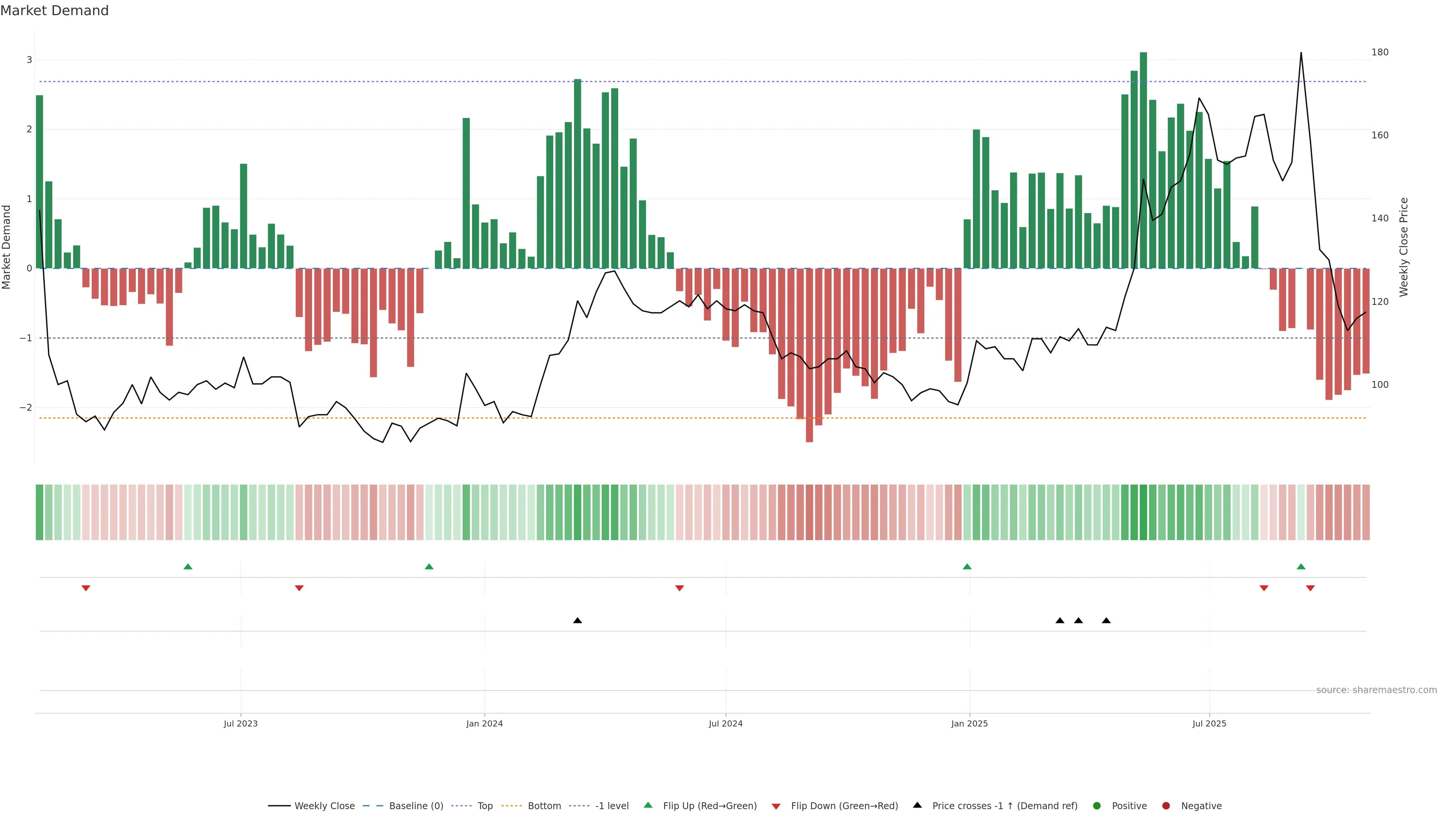Click the Price crosses -1 legend triangle
Screen dimensions: 1456x819
tap(917, 805)
